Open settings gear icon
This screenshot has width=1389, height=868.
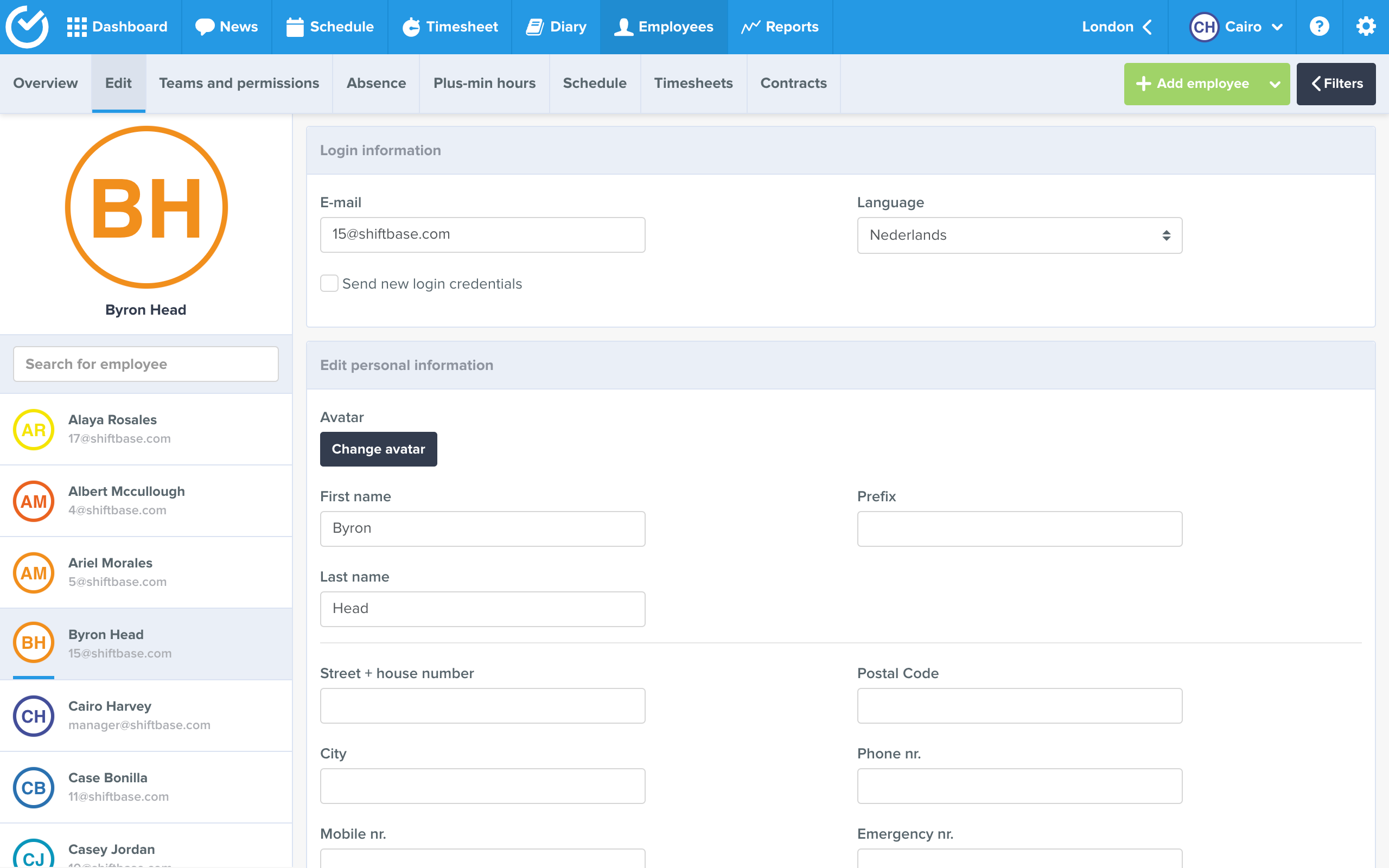1366,27
